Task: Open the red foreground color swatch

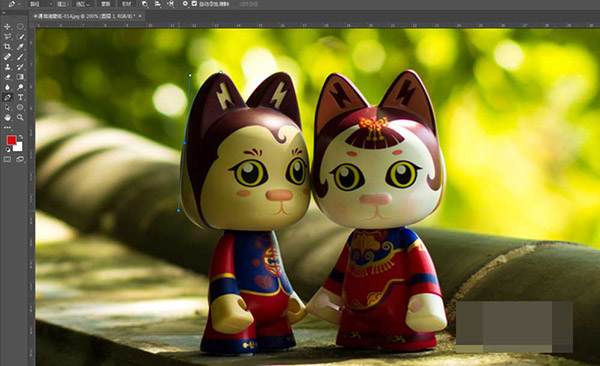Action: point(11,141)
